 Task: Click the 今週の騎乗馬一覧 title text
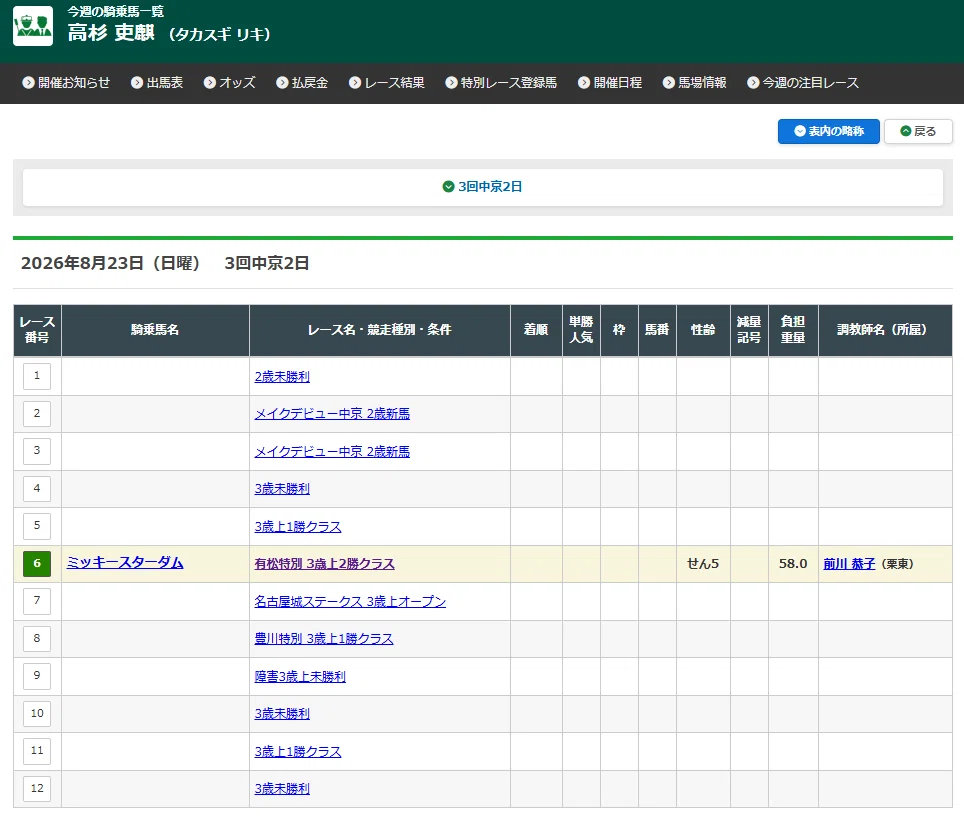[116, 11]
